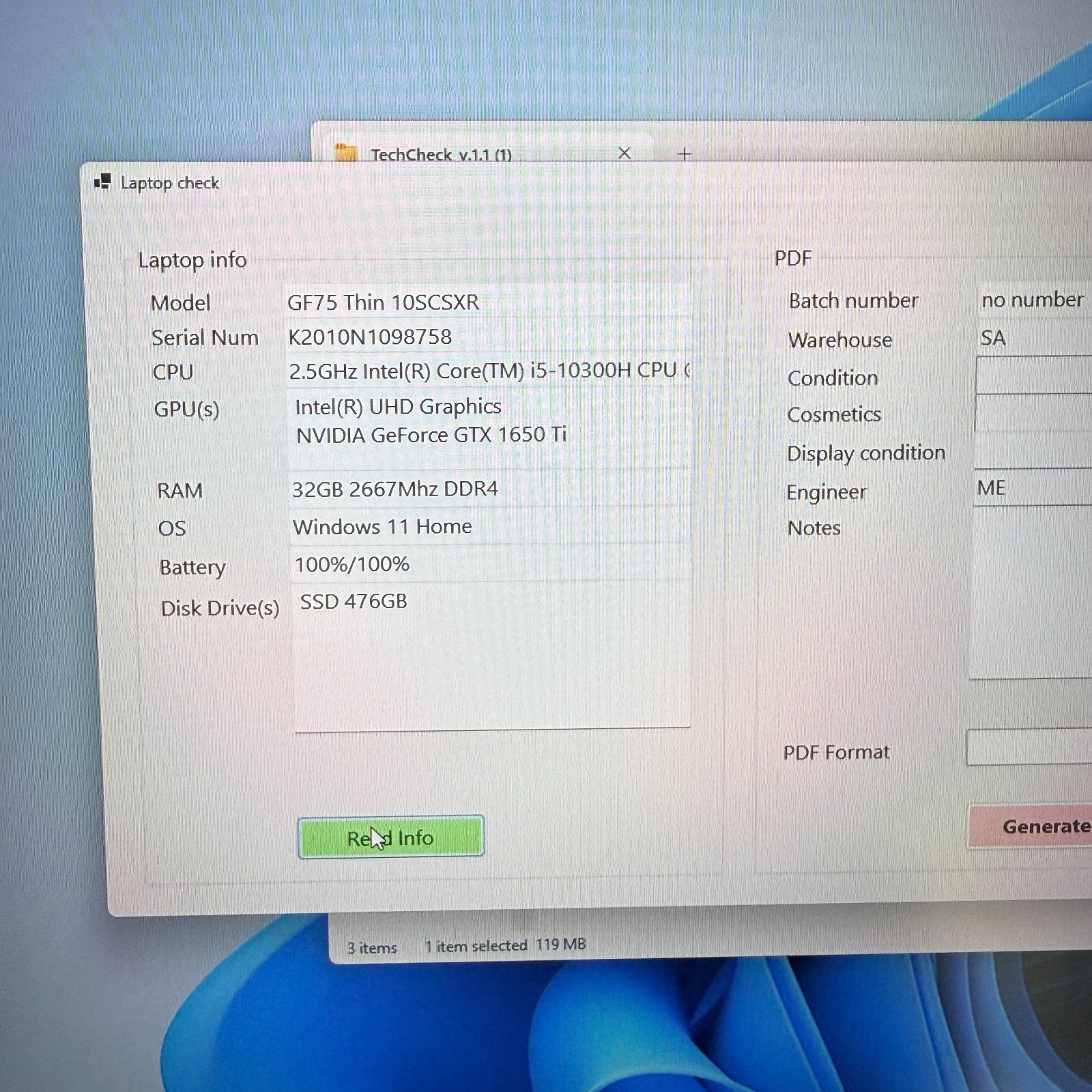The image size is (1092, 1092).
Task: Open the Cosmetics dropdown
Action: (1033, 414)
